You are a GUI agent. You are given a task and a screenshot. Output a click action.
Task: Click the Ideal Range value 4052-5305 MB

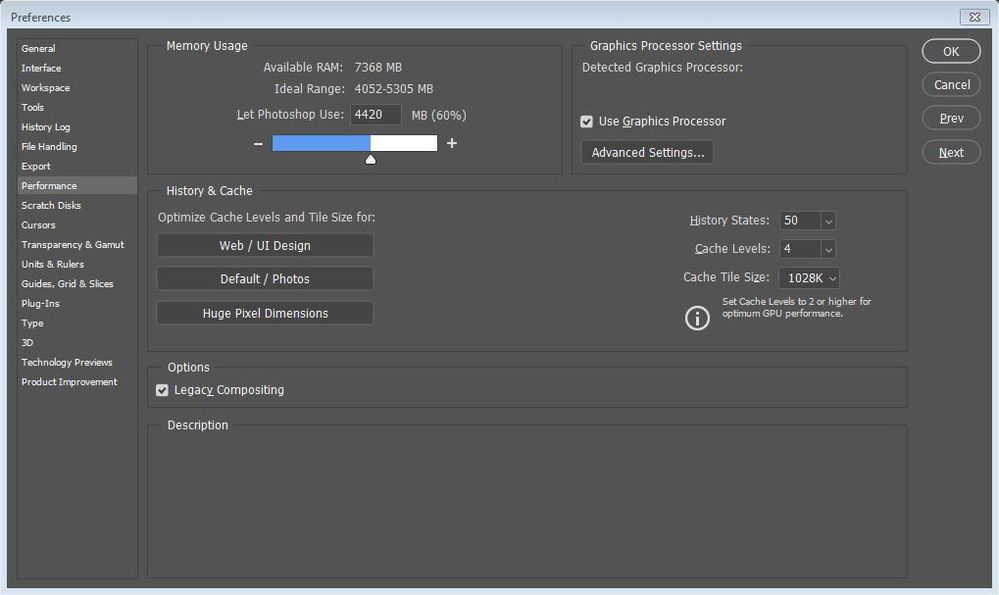(x=394, y=89)
